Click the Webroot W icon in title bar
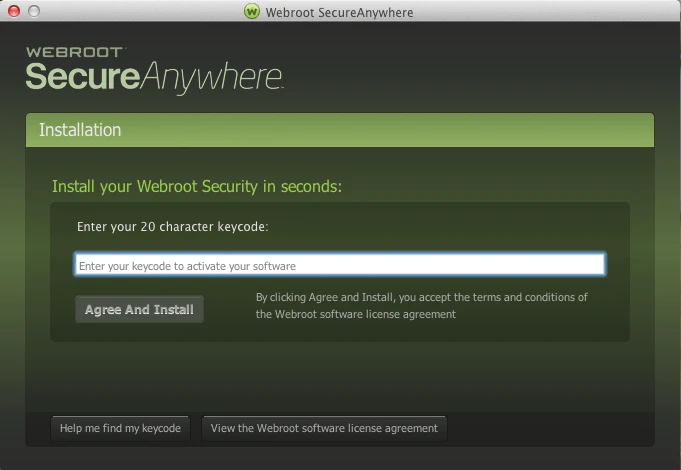This screenshot has height=470, width=681. (x=252, y=11)
